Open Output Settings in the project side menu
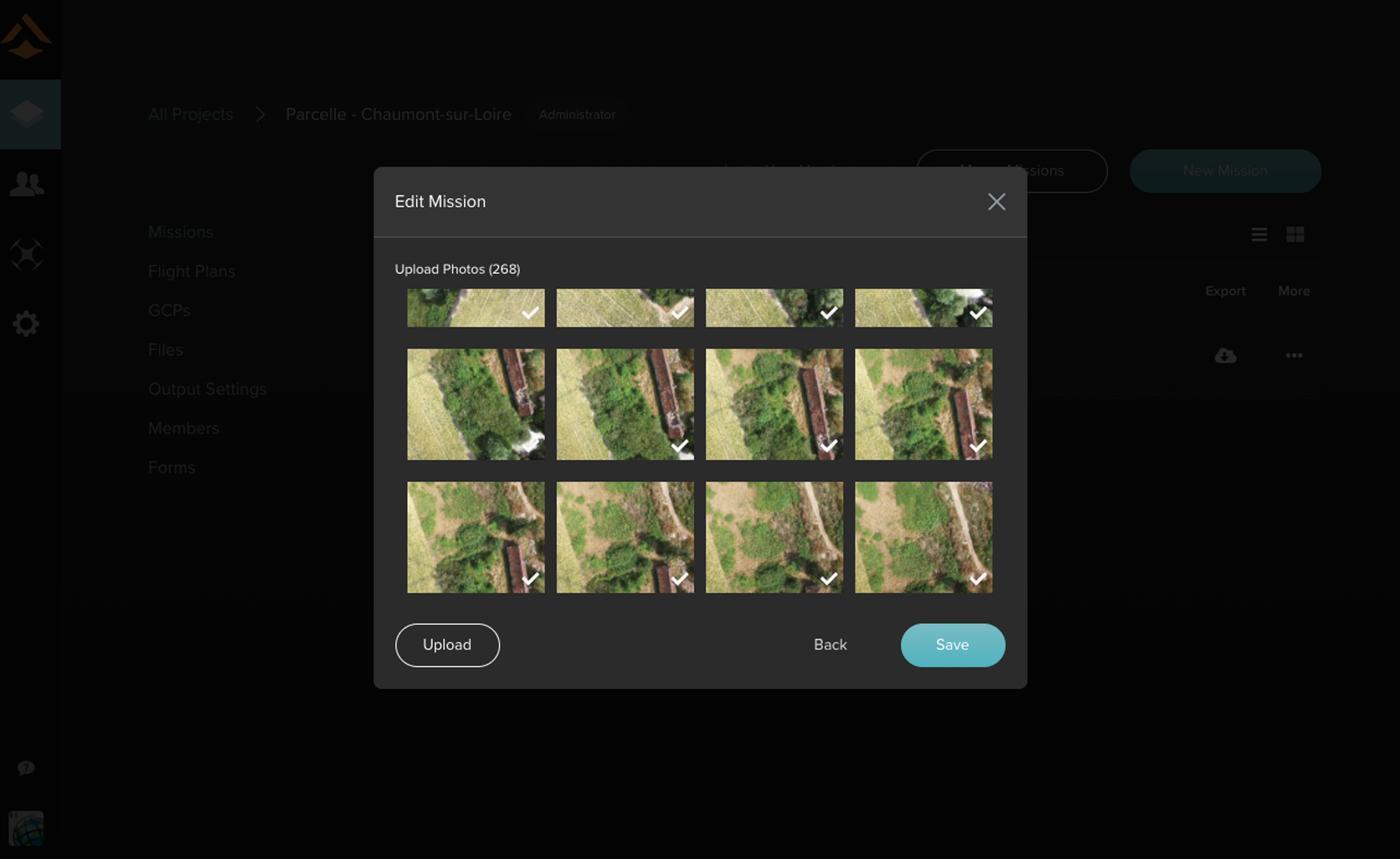The height and width of the screenshot is (859, 1400). click(x=207, y=389)
